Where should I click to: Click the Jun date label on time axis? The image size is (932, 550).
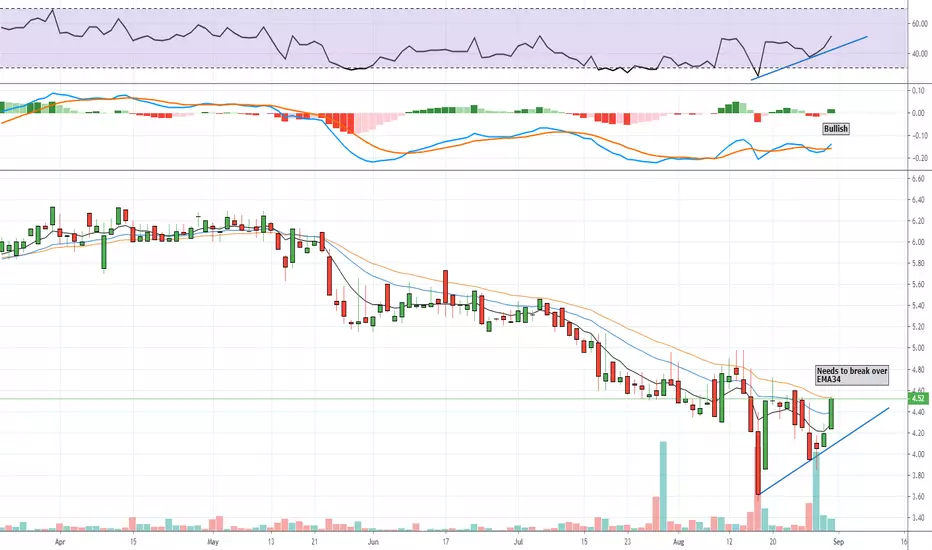point(373,542)
